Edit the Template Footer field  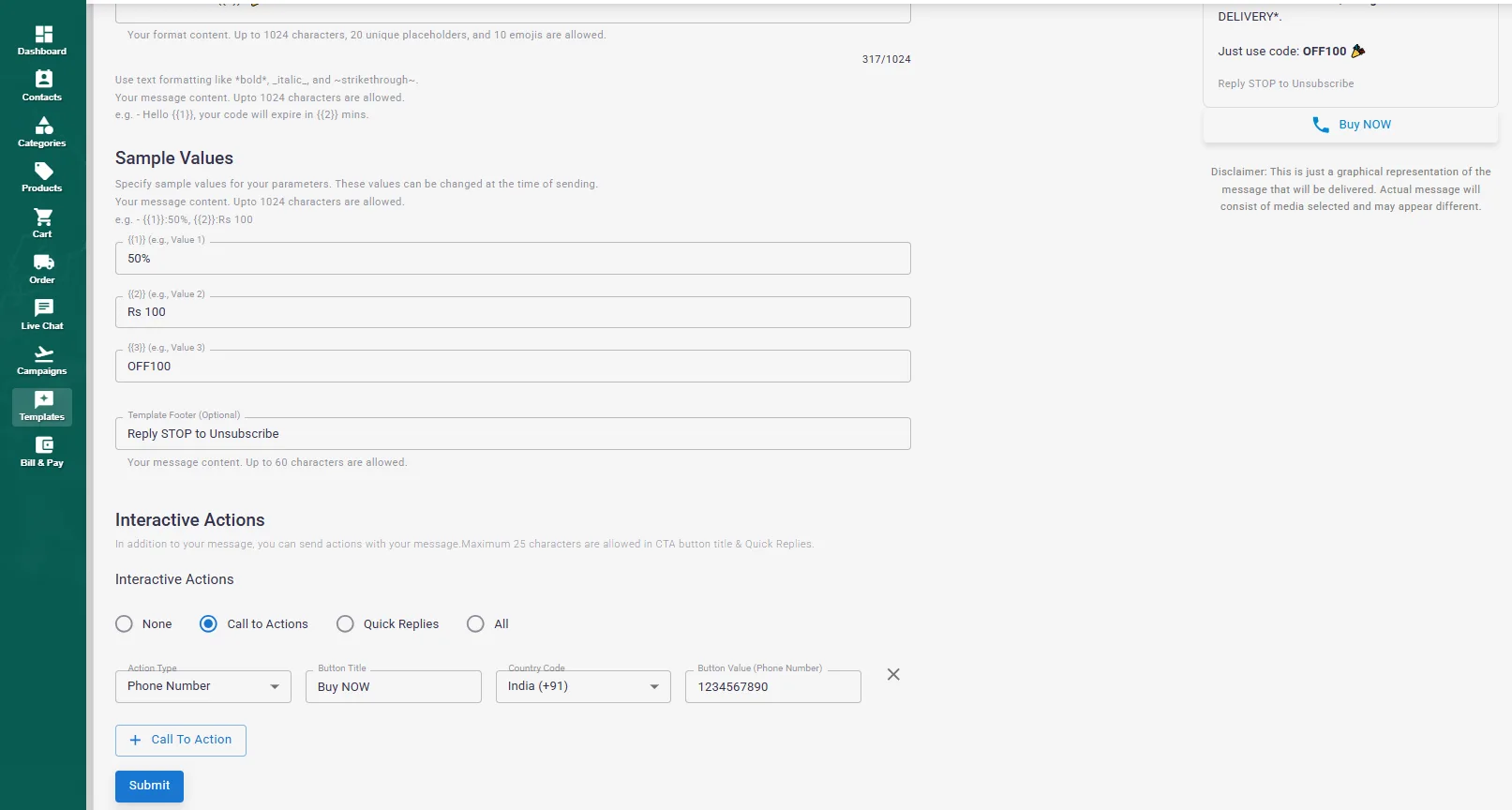513,434
